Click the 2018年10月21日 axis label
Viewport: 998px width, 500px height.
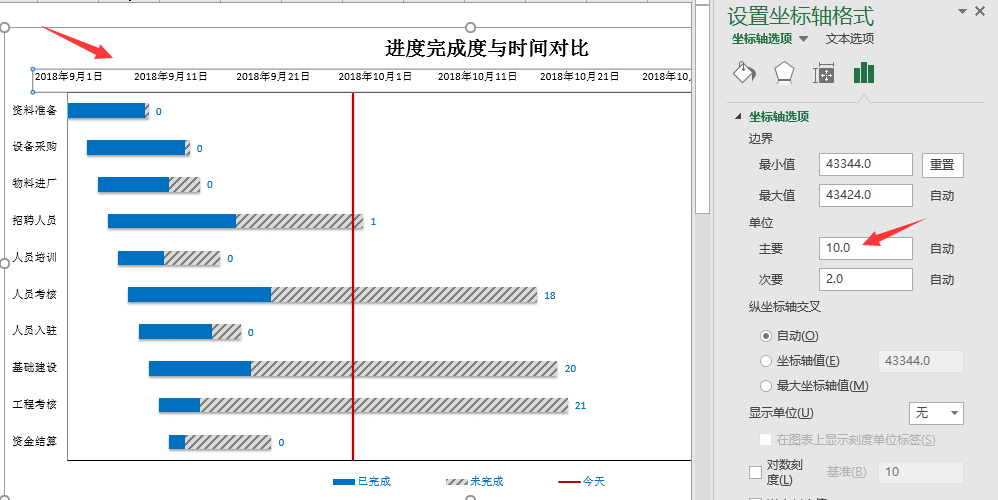pos(579,76)
